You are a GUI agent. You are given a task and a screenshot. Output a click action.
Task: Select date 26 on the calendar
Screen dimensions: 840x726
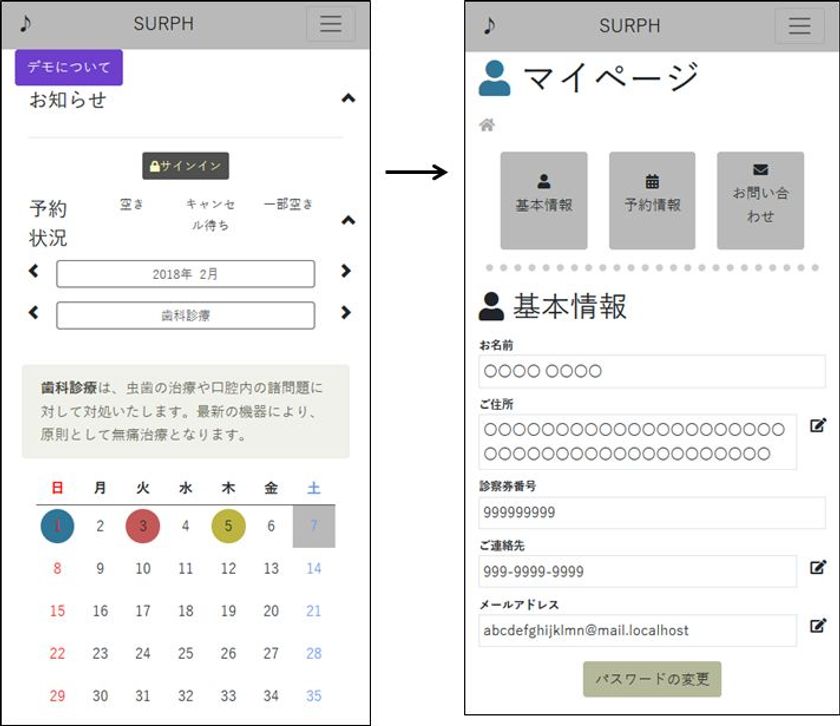tap(228, 653)
